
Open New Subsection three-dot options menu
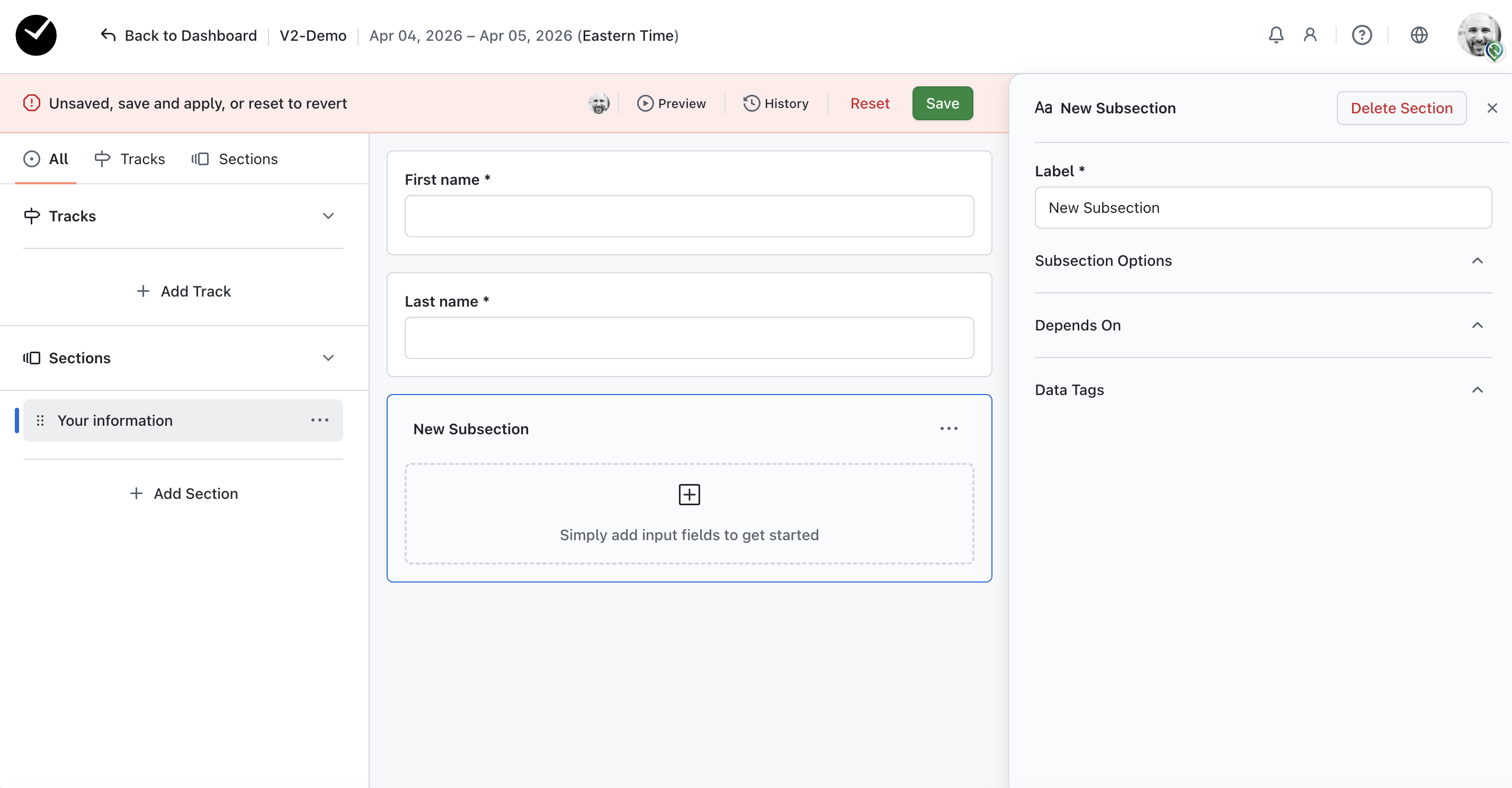click(949, 429)
